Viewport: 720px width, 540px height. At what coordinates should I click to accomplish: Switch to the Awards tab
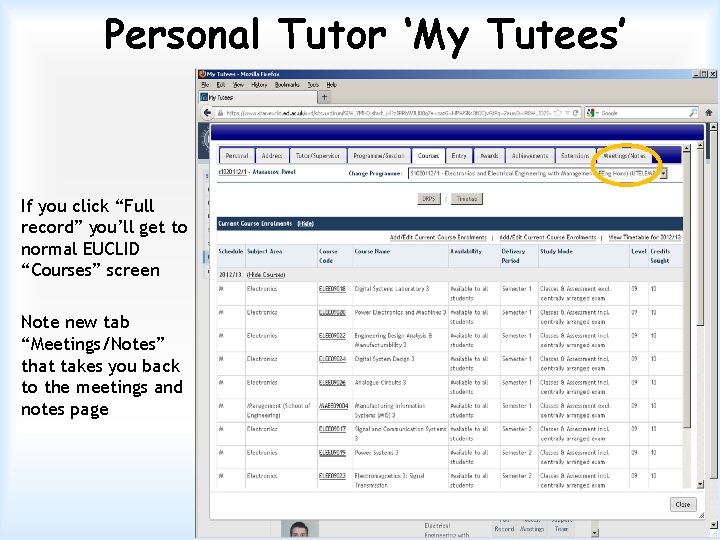pos(489,156)
